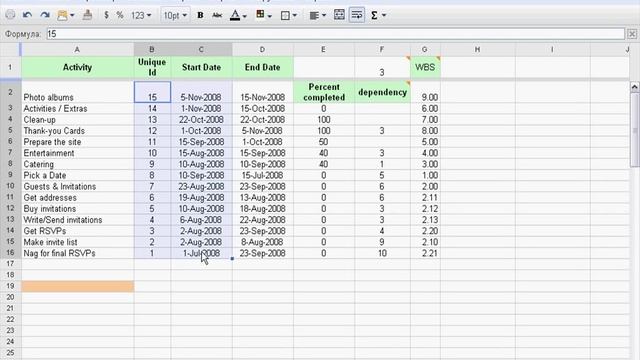Screen dimensions: 640x360
Task: Select the Get addresses cell
Action: tap(77, 198)
